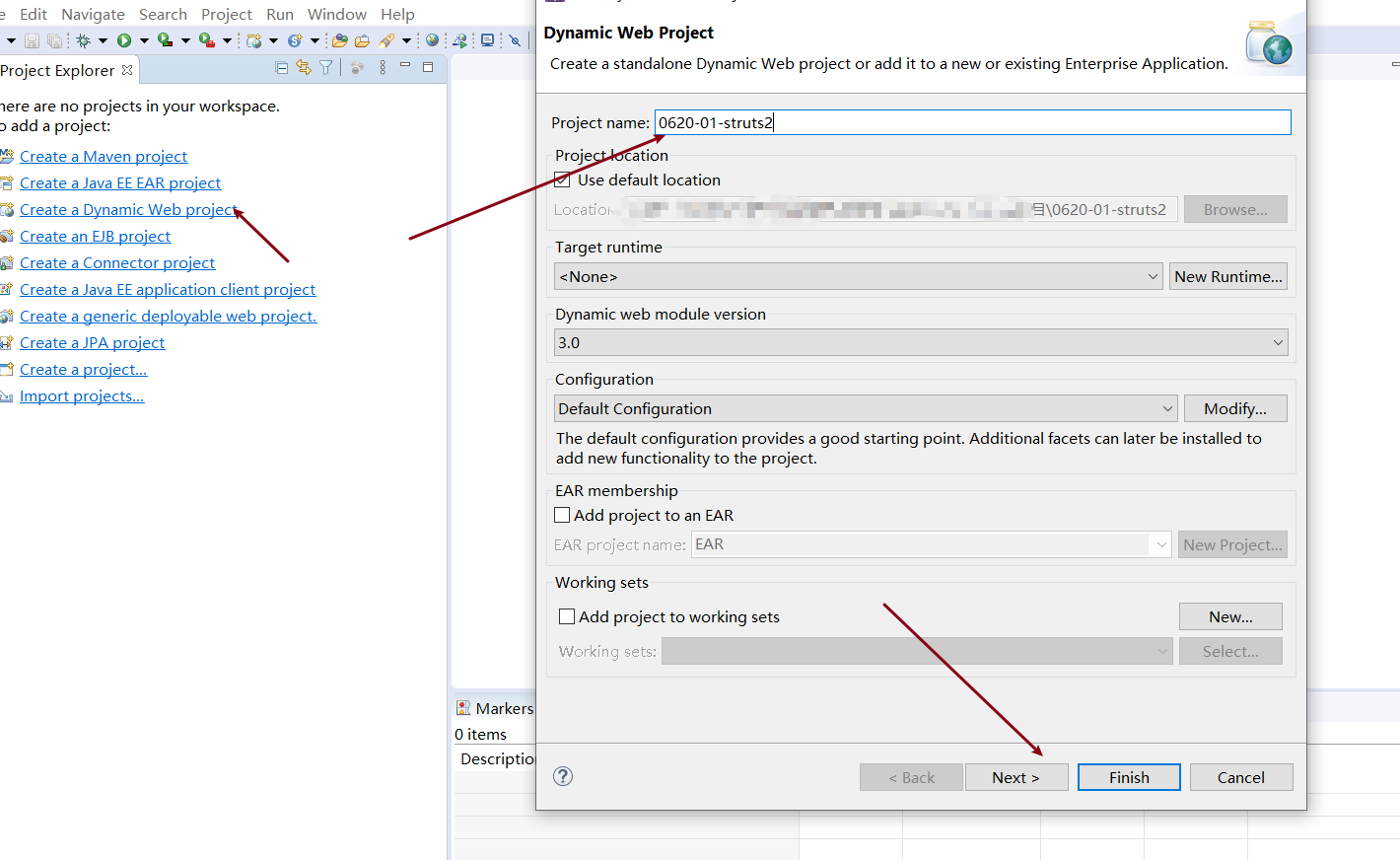This screenshot has width=1400, height=860.
Task: Collapse All in Project Explorer
Action: coord(282,67)
